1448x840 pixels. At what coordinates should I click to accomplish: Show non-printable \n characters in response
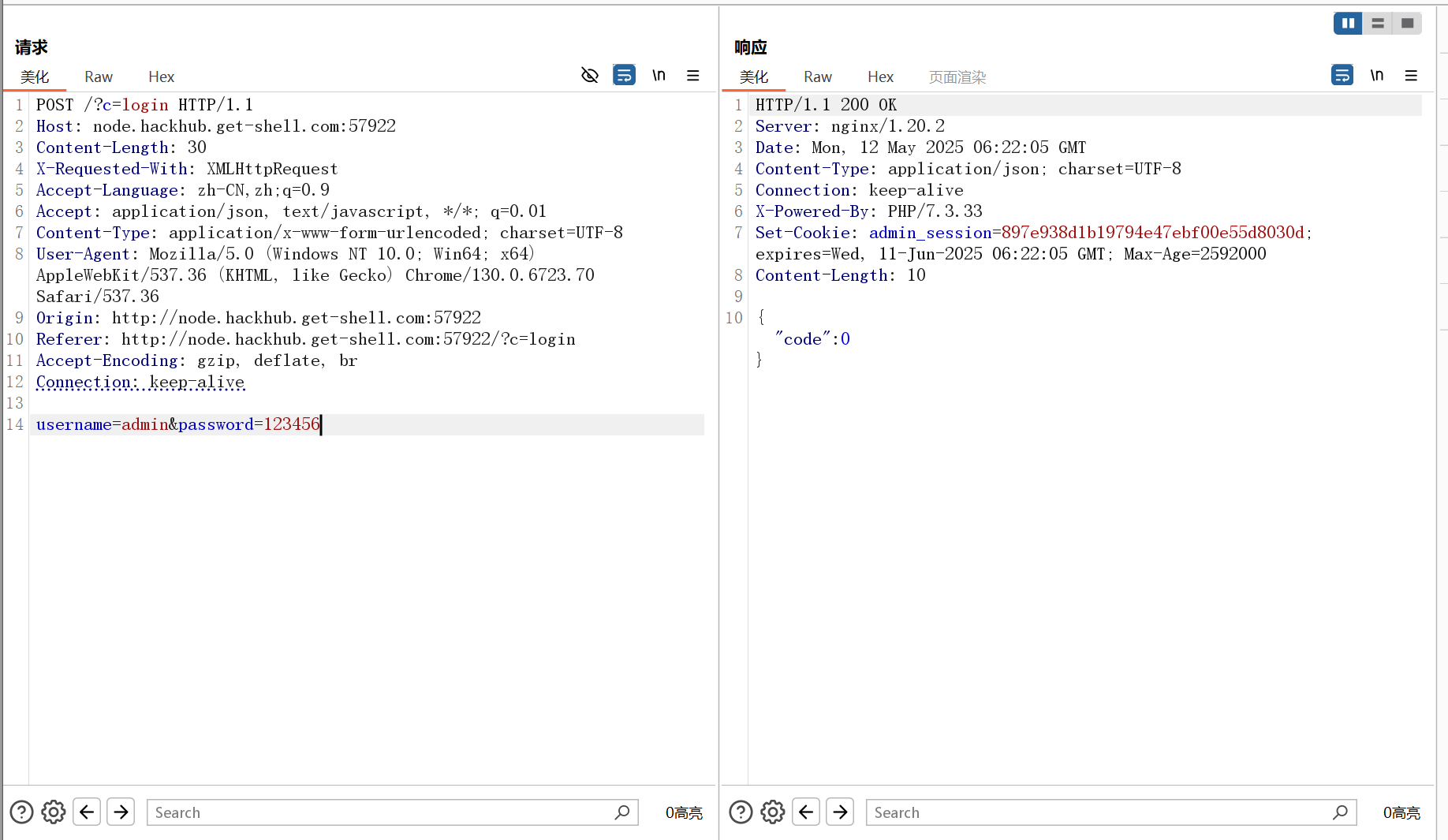(x=1376, y=76)
